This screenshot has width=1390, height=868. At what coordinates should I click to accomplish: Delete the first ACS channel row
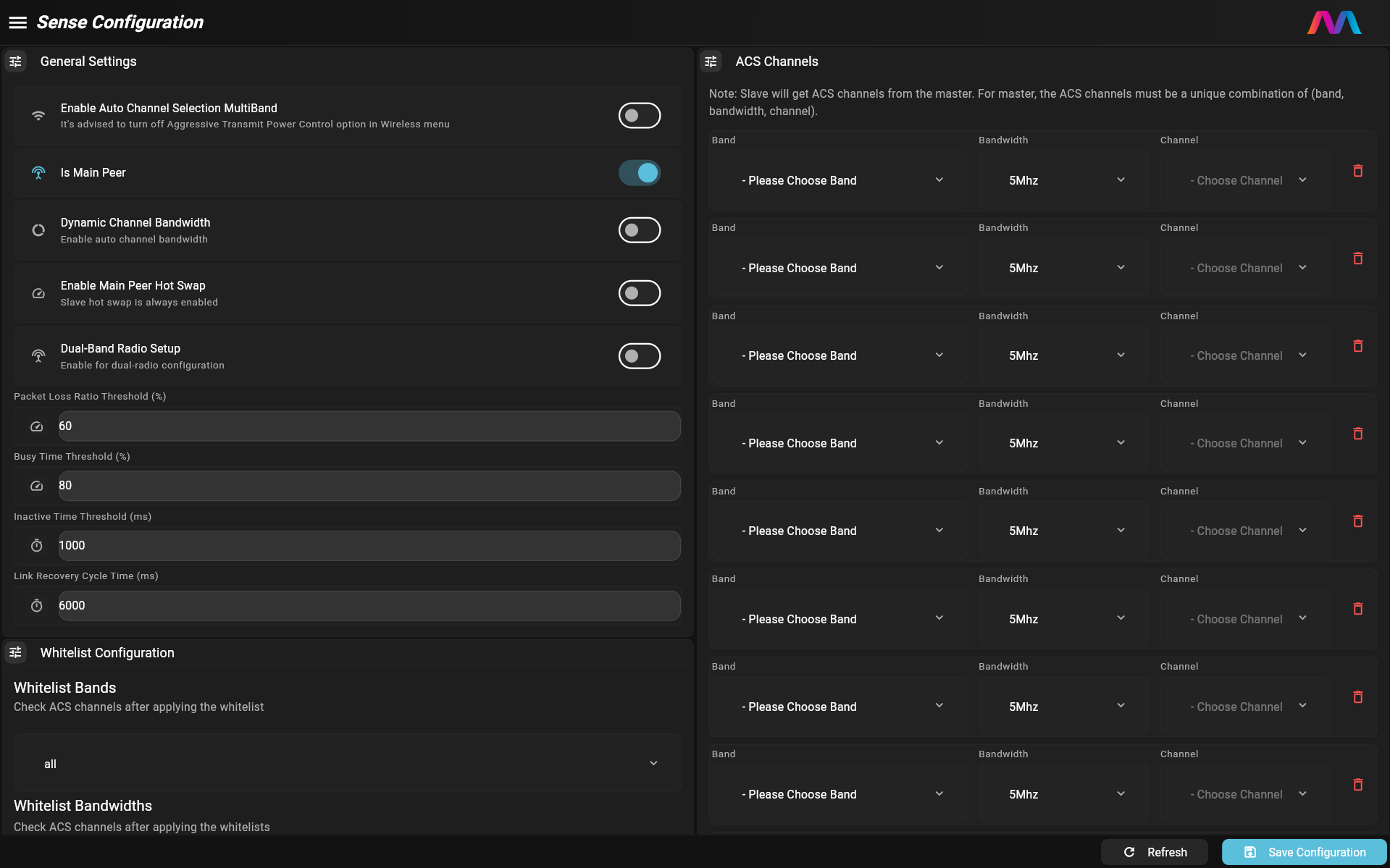click(x=1358, y=171)
